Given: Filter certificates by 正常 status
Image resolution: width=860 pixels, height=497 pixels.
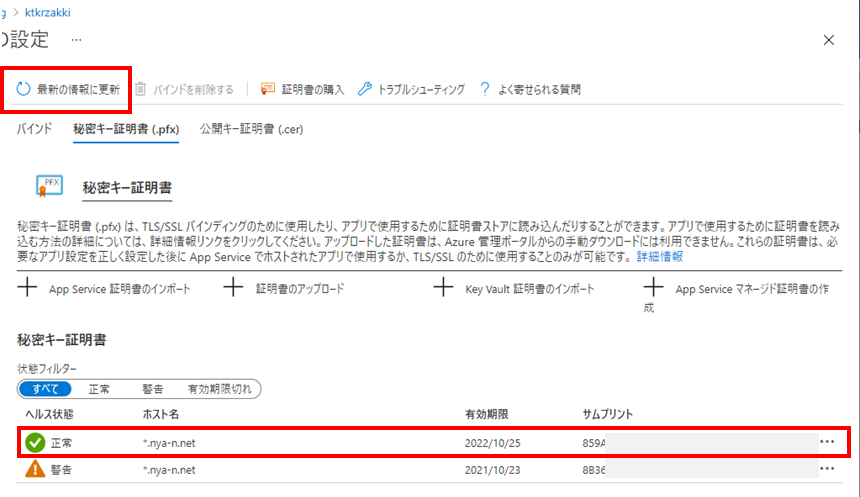Looking at the screenshot, I should (x=99, y=389).
